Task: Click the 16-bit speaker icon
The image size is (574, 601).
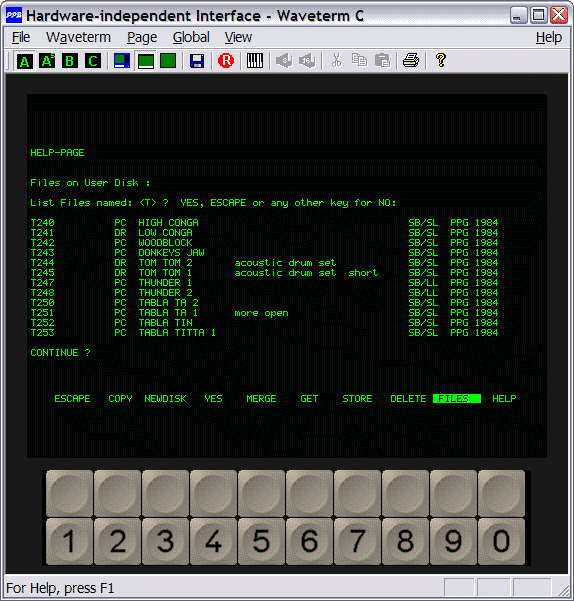Action: 307,61
